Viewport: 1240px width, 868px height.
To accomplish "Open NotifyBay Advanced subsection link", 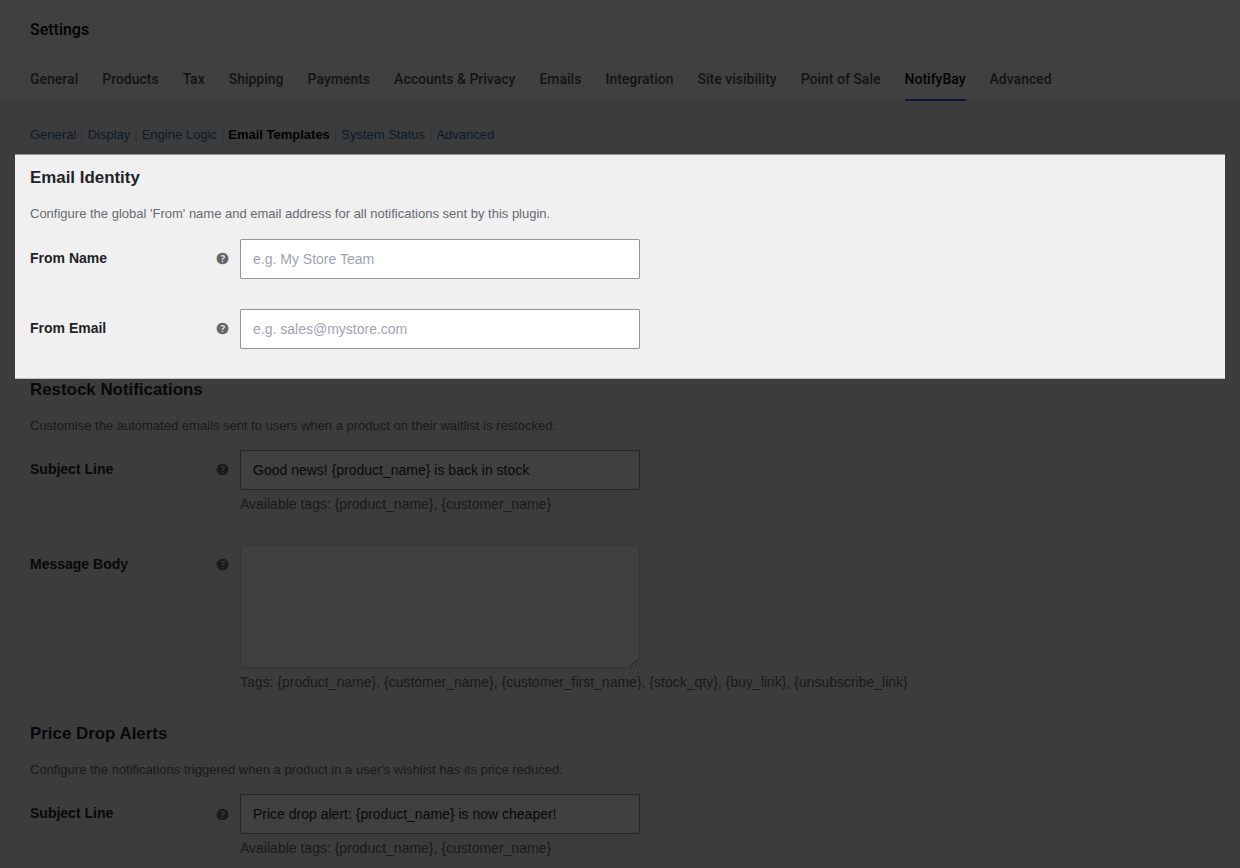I will coord(465,135).
